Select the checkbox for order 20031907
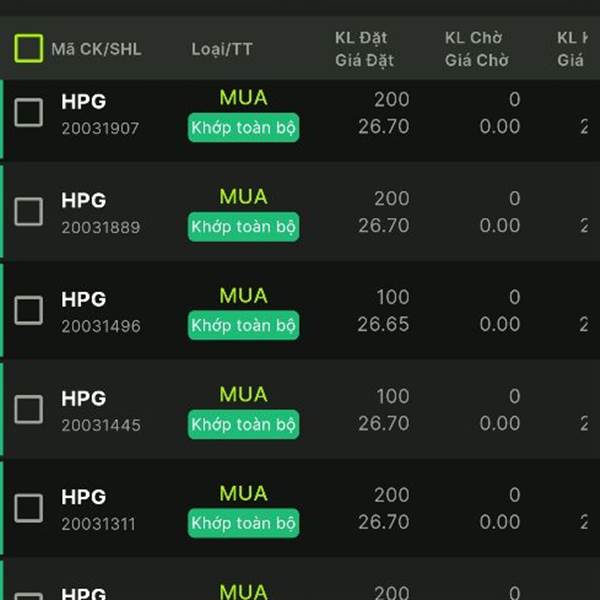The width and height of the screenshot is (600, 600). pyautogui.click(x=29, y=113)
